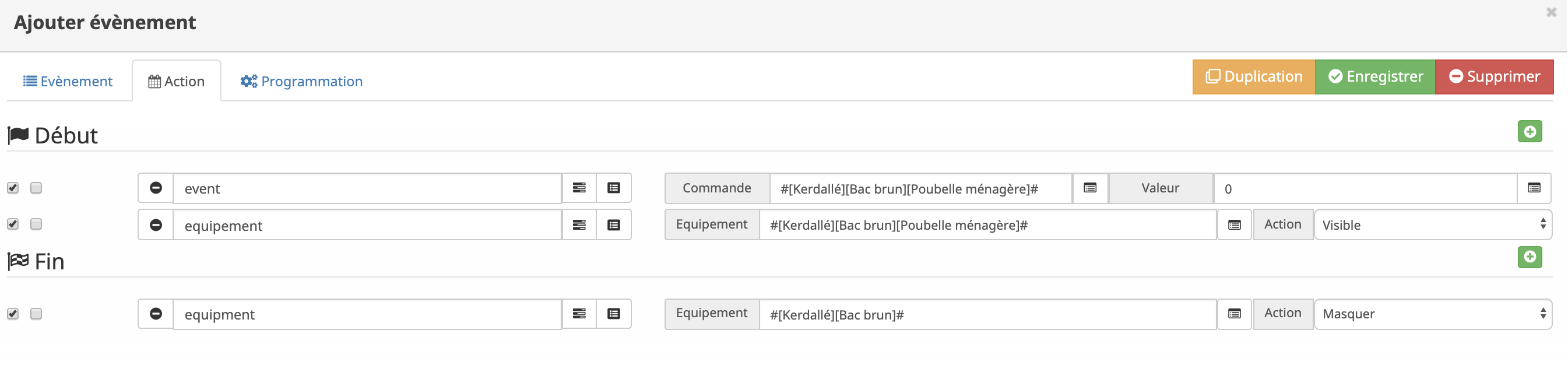This screenshot has height=372, width=1568.
Task: Click into the Valeur input field
Action: click(x=1364, y=189)
